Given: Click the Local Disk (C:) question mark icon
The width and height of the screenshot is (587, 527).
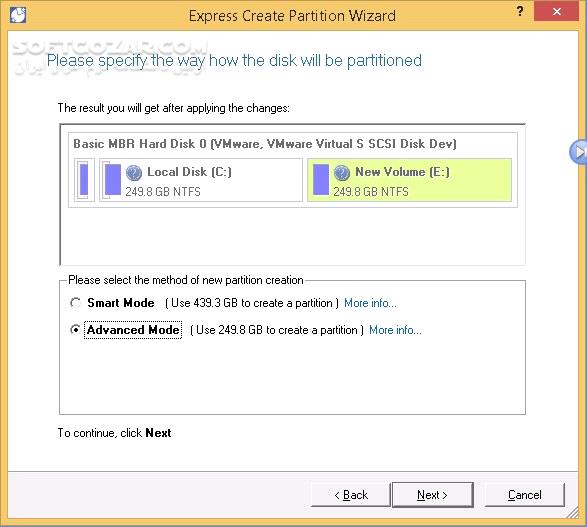Looking at the screenshot, I should [x=134, y=173].
